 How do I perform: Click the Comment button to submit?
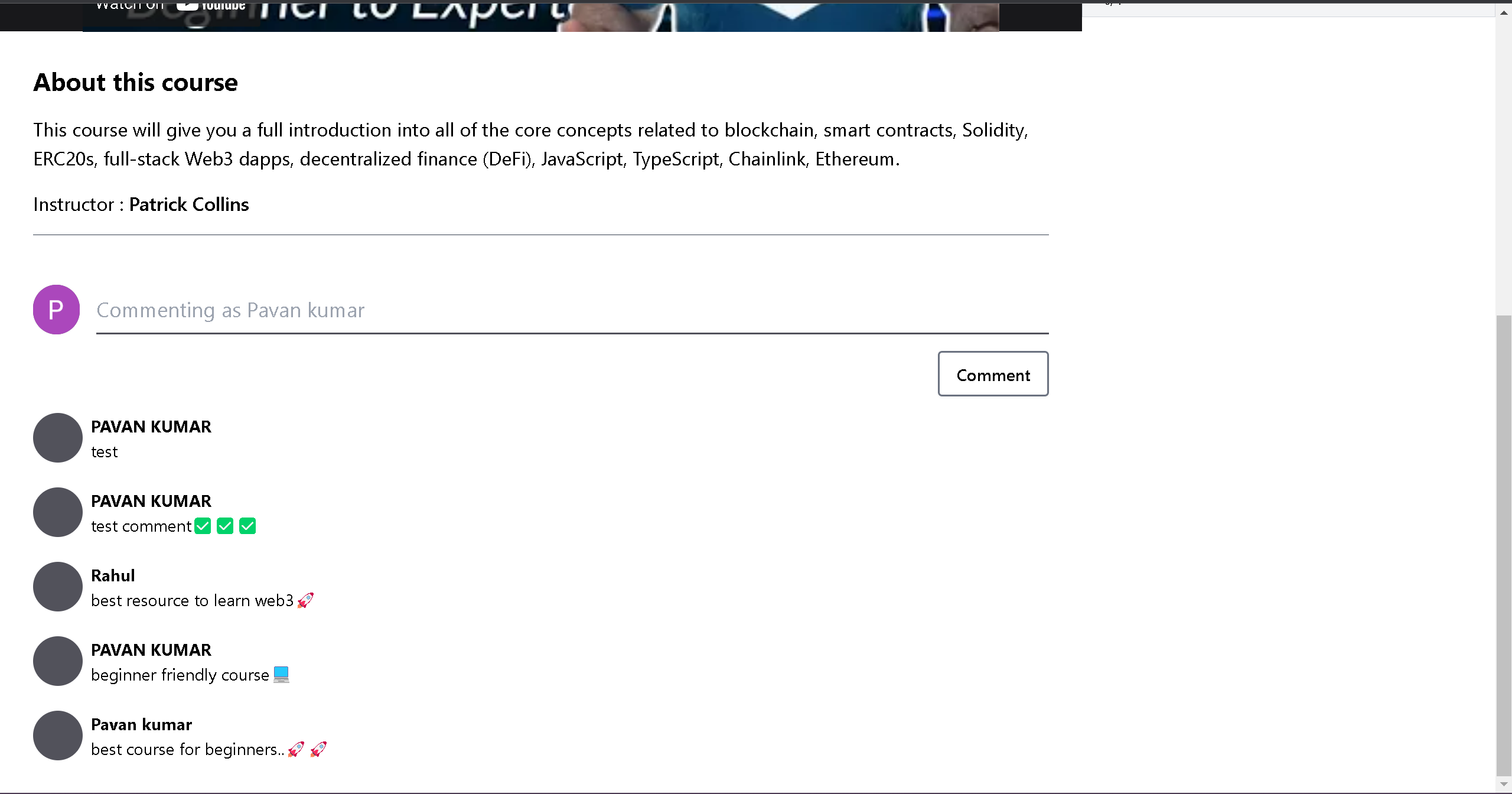[x=993, y=374]
